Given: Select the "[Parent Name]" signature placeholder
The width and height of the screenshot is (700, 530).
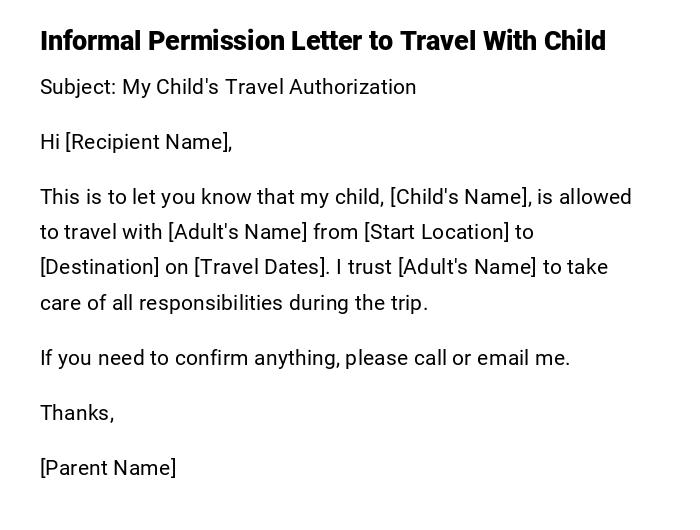Looking at the screenshot, I should (108, 468).
